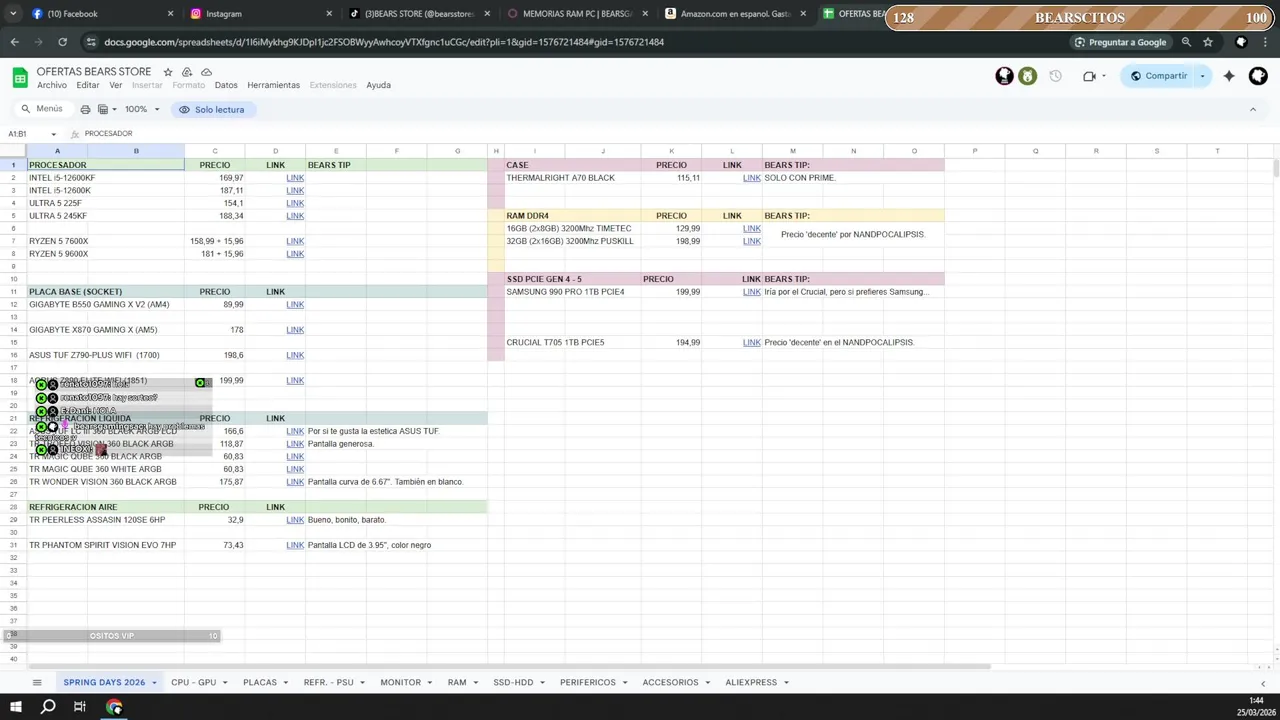This screenshot has height=720, width=1280.
Task: Select cell GIGABYTE B550 GAMING X V2 (AM4)
Action: tap(106, 304)
